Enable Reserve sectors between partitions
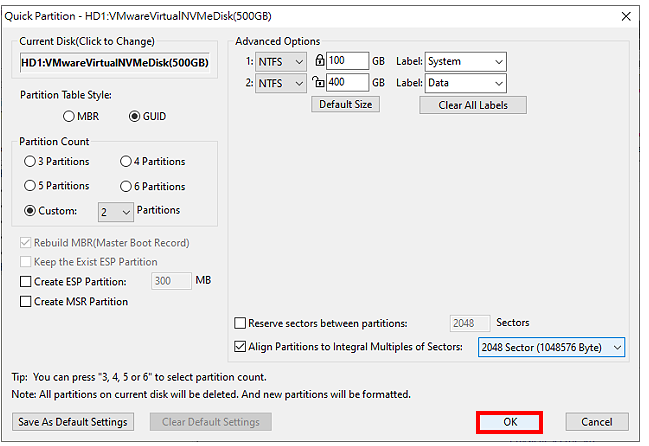This screenshot has height=446, width=649. 240,323
